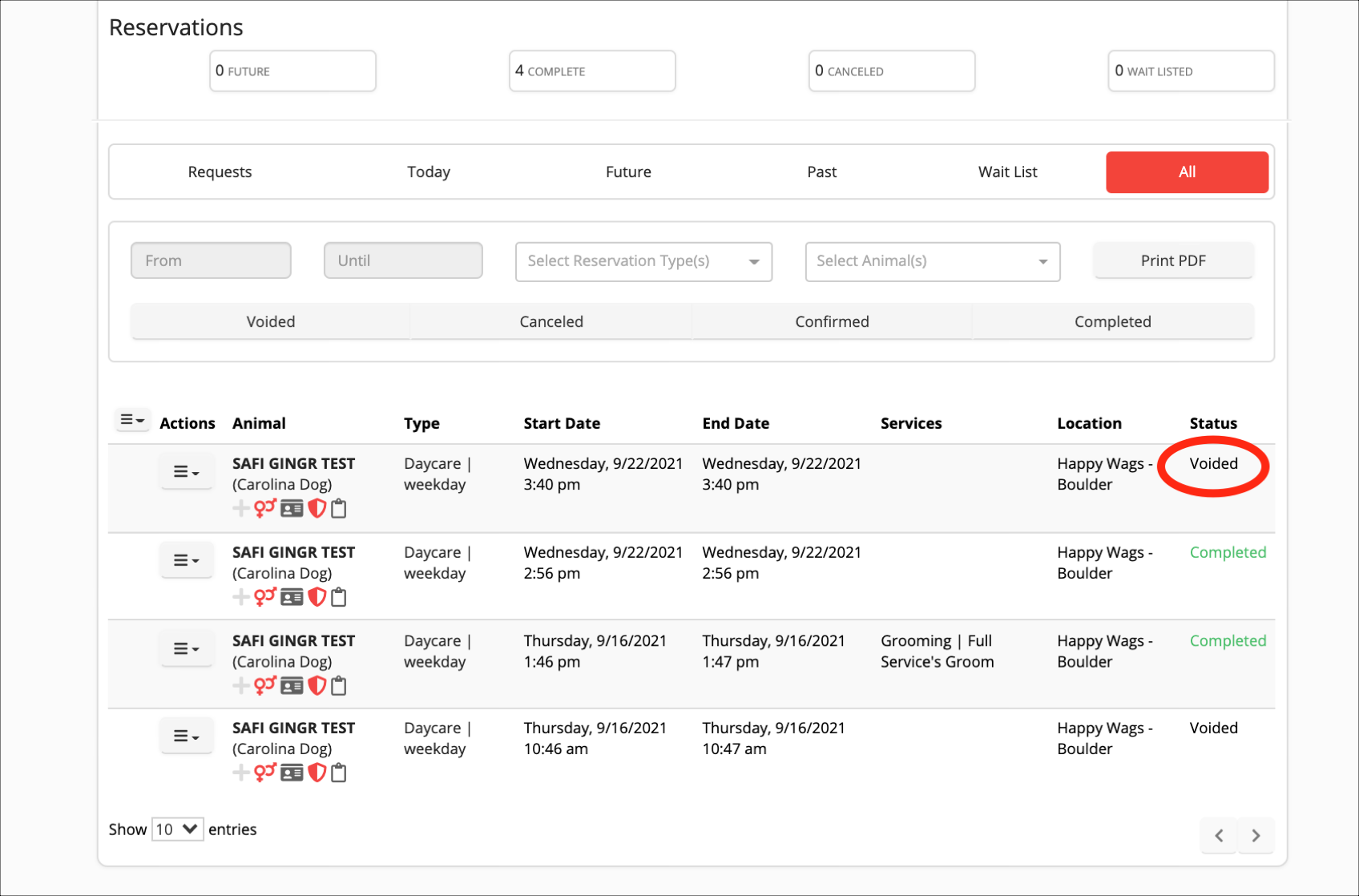Go to the previous page of entries
The height and width of the screenshot is (896, 1359).
pyautogui.click(x=1219, y=836)
